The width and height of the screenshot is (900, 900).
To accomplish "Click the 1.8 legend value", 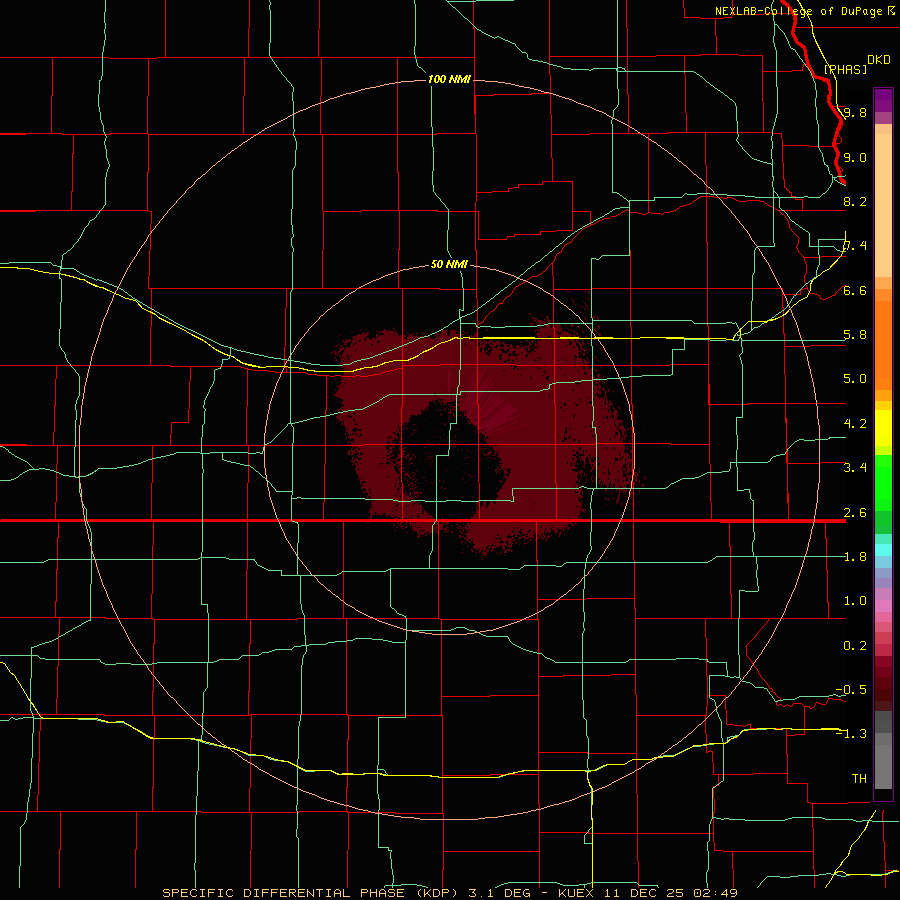I will point(855,557).
